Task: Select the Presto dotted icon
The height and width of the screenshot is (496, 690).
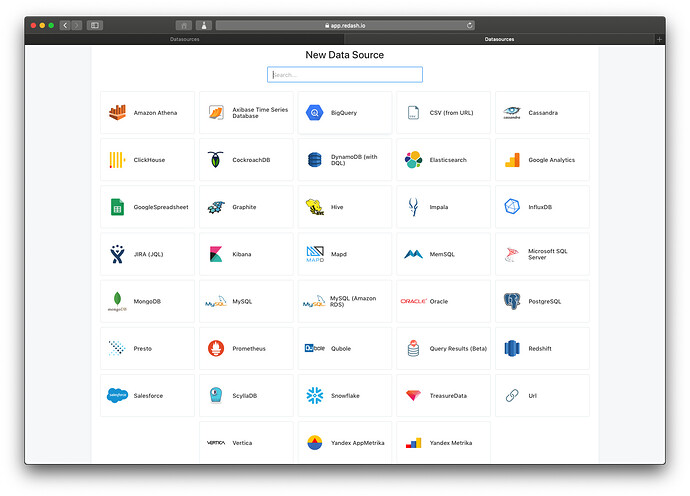Action: pos(117,348)
